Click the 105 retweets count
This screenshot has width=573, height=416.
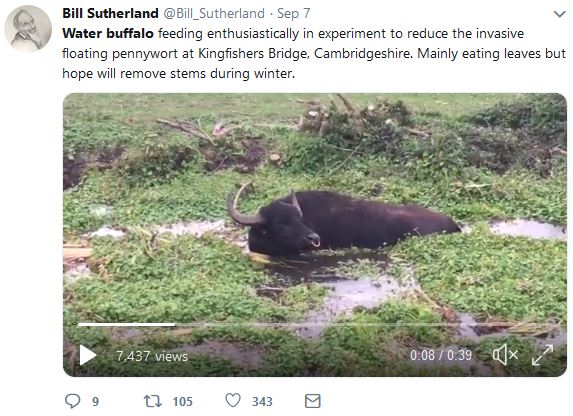click(x=182, y=401)
